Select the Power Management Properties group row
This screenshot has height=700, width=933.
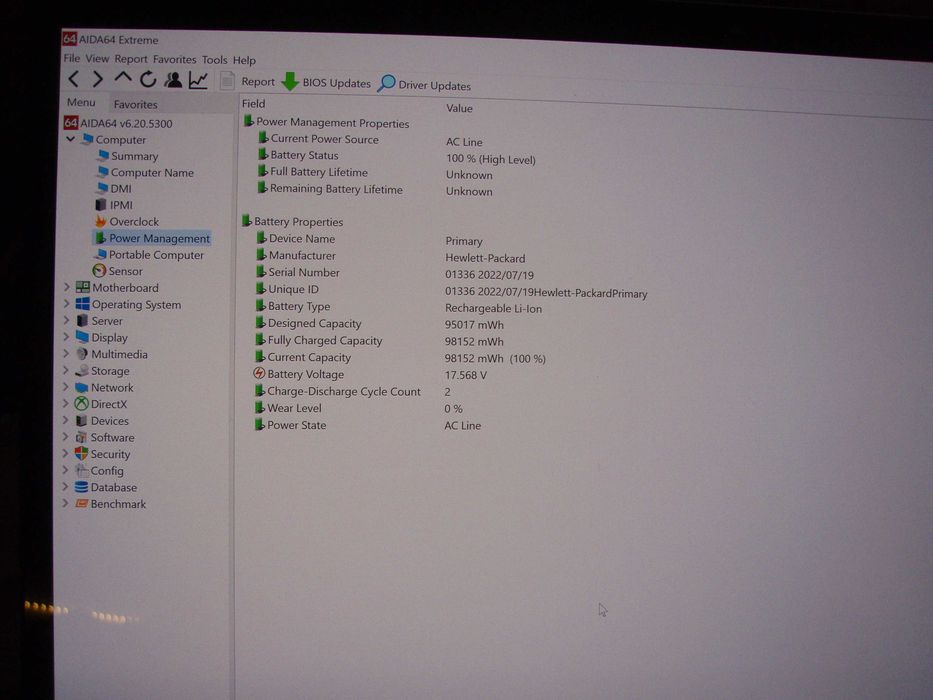[x=326, y=123]
